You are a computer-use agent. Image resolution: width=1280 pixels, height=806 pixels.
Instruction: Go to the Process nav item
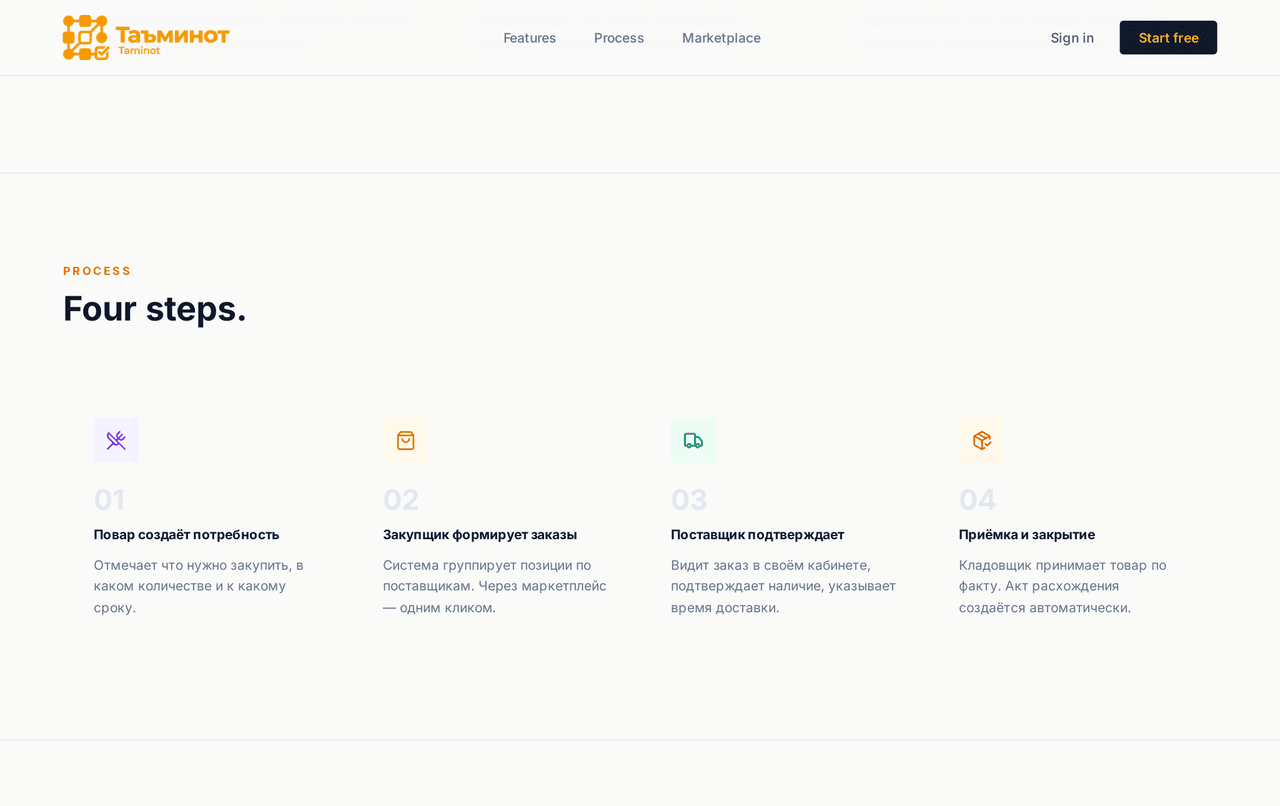click(619, 38)
